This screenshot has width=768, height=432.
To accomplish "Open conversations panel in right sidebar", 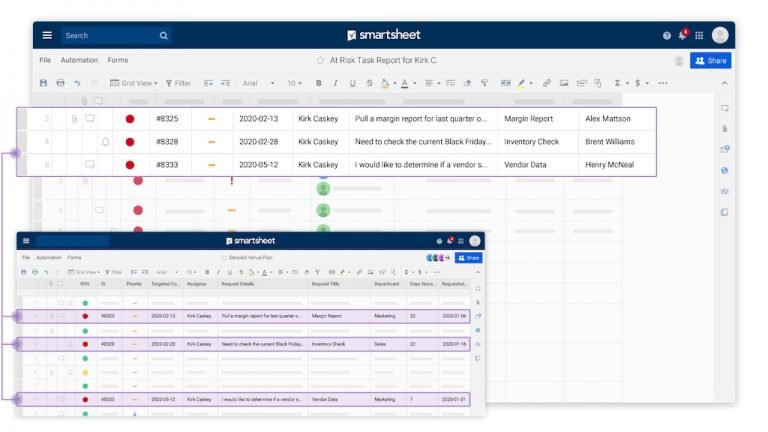I will 724,108.
